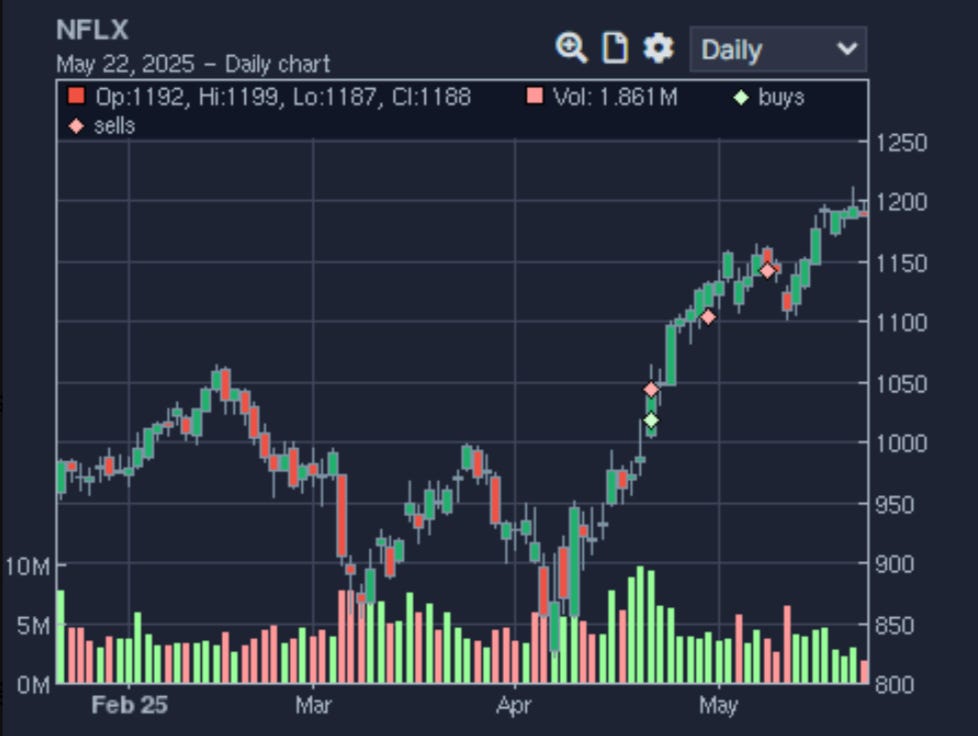This screenshot has width=978, height=736.
Task: Click the 1200 price axis label
Action: (x=901, y=202)
